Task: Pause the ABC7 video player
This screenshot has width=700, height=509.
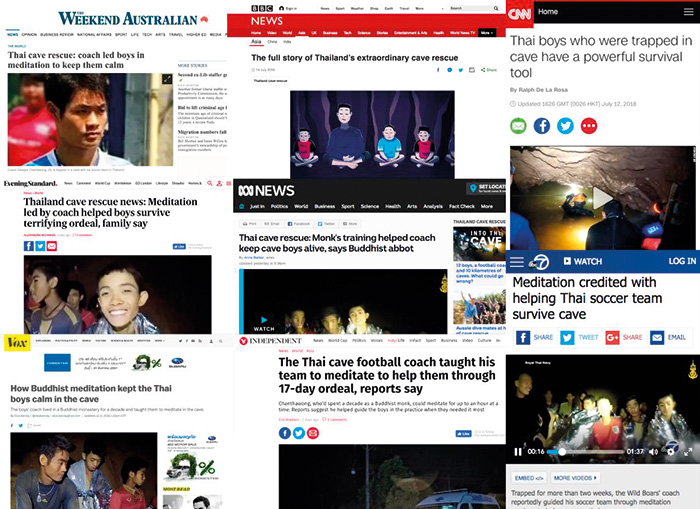Action: [517, 452]
